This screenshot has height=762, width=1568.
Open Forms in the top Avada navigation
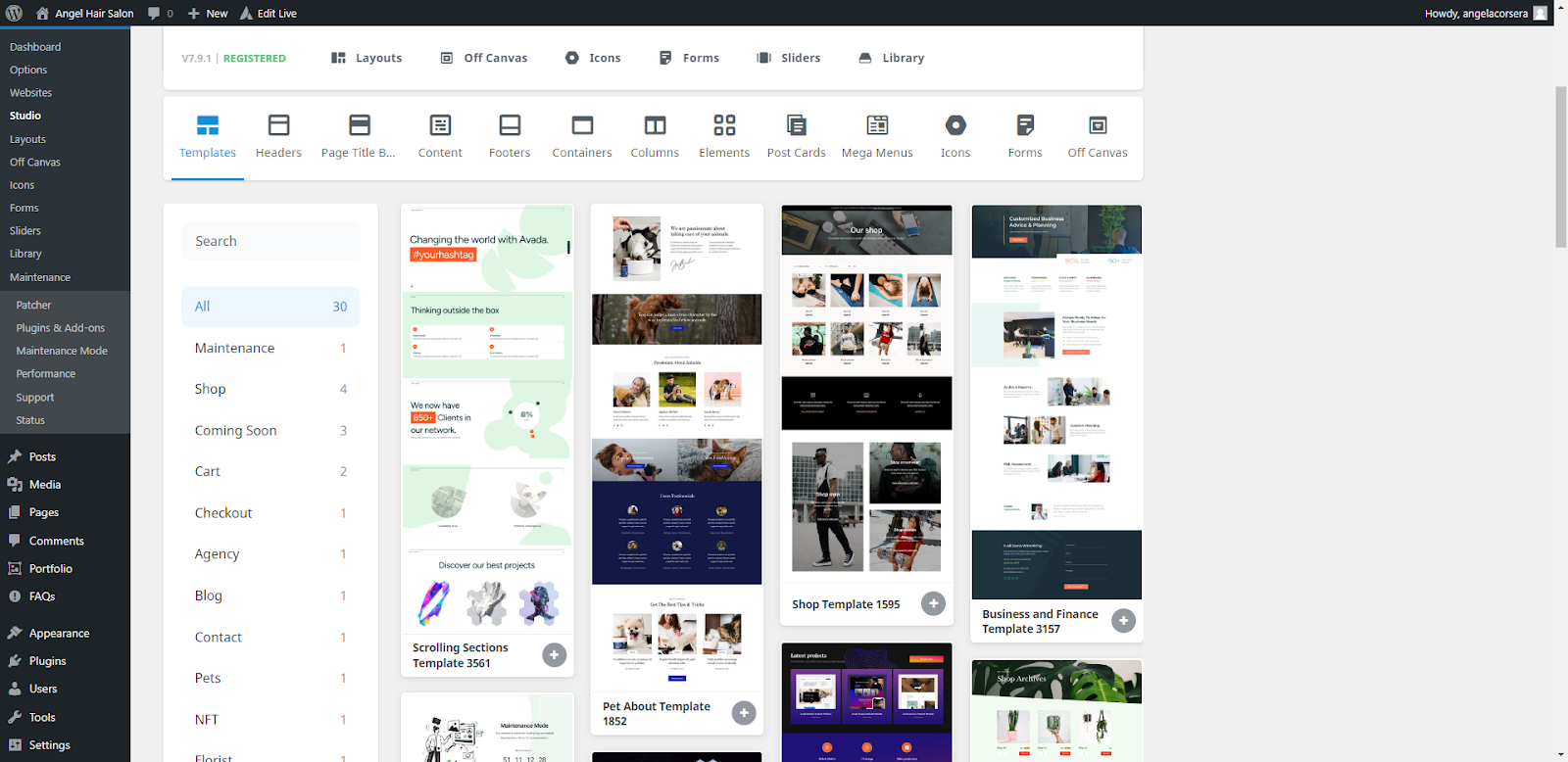pos(689,58)
